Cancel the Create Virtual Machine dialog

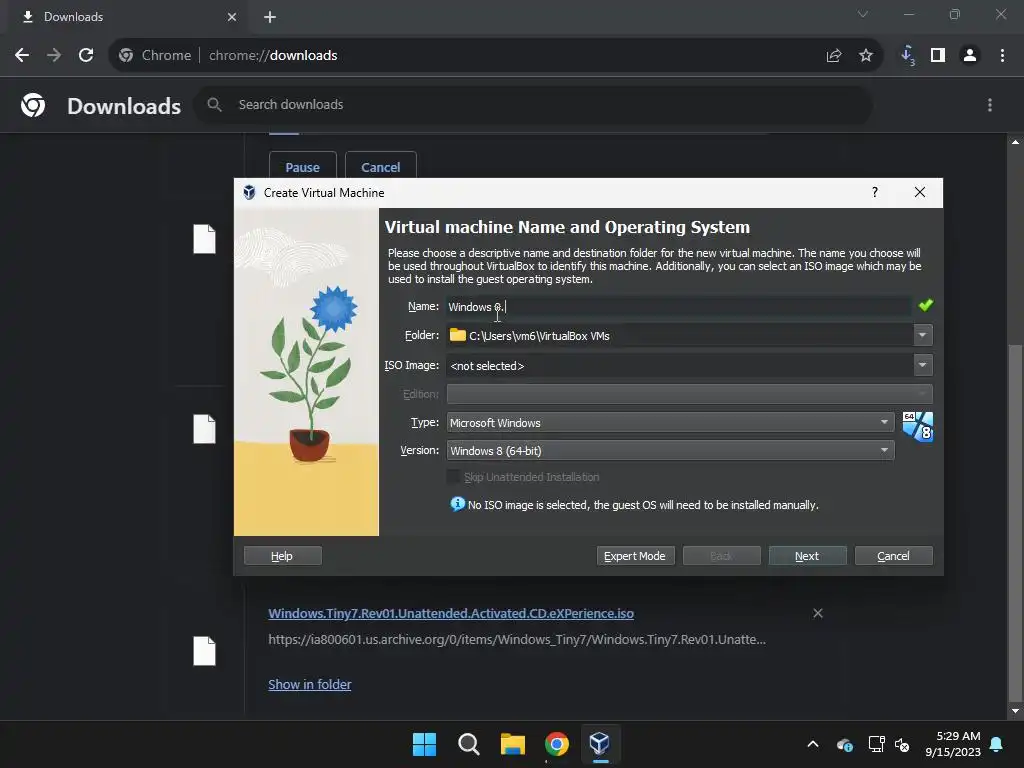coord(893,556)
